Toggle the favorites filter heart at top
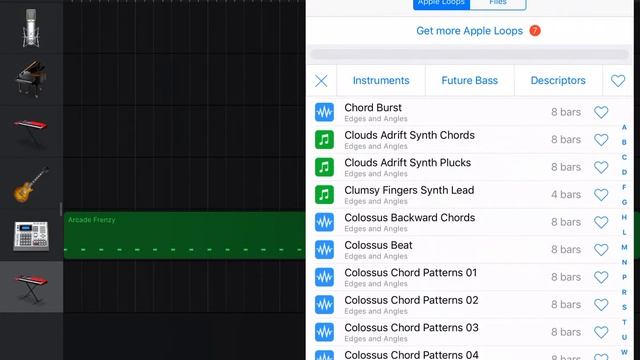The image size is (640, 360). tap(618, 81)
